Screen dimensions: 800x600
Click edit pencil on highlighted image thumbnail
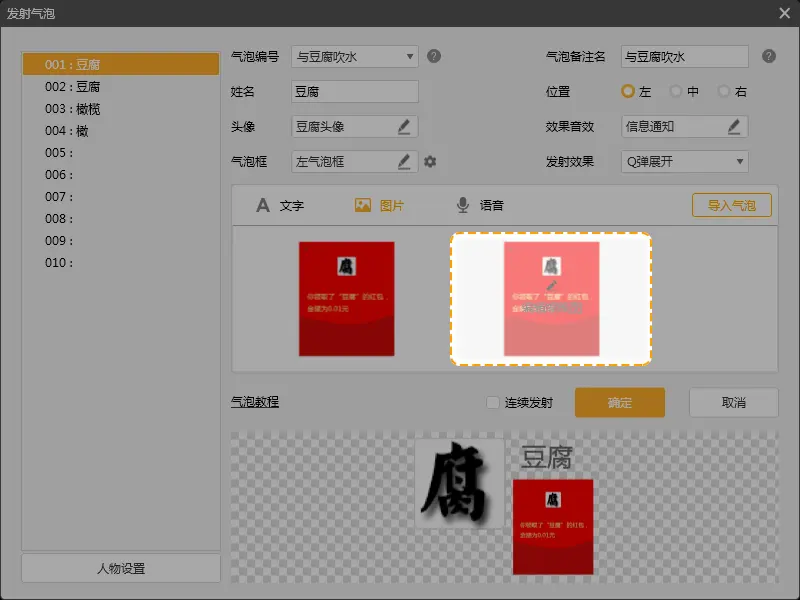coord(551,285)
